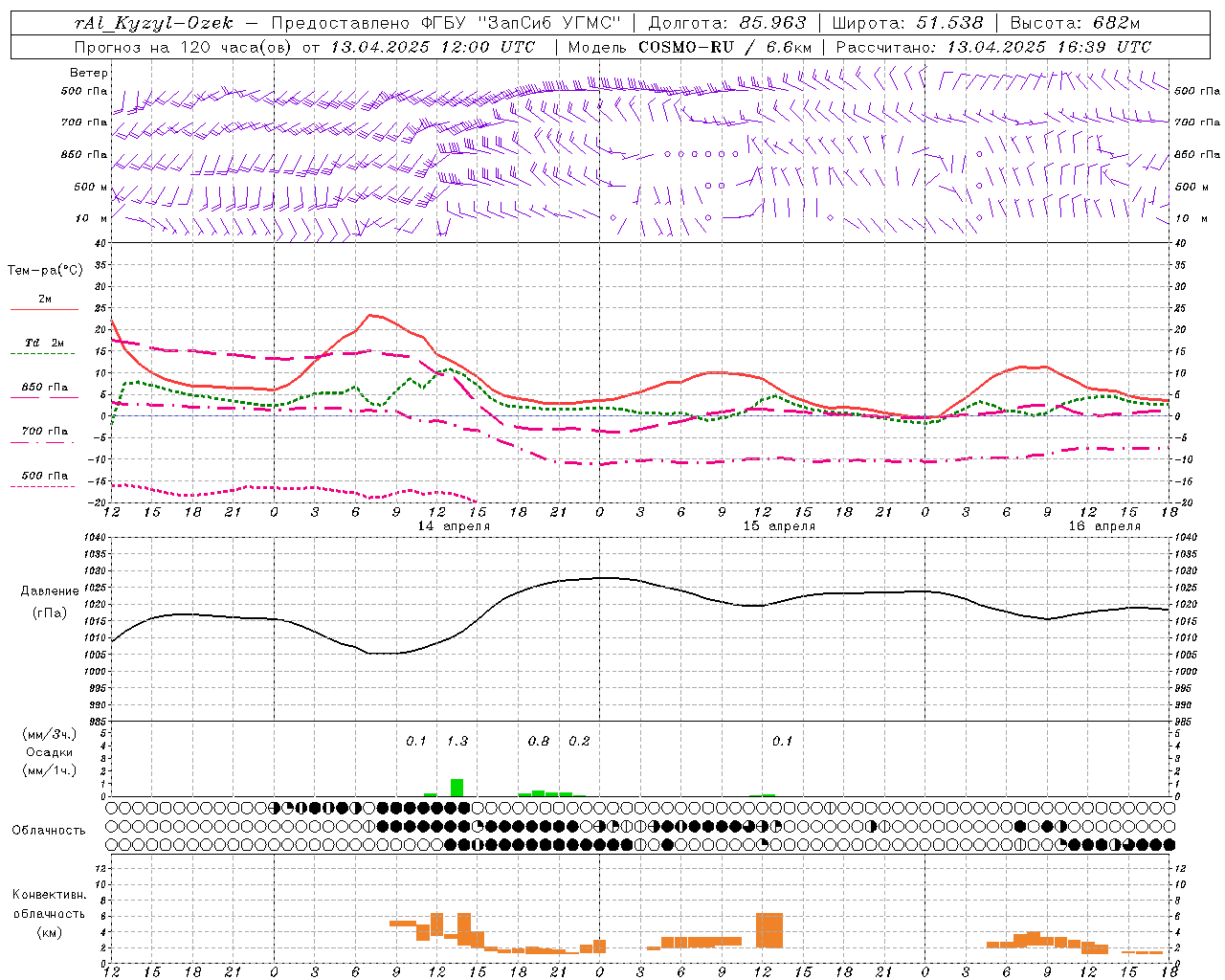Image resolution: width=1225 pixels, height=980 pixels.
Task: Click the model name "COSMO-RU / 6.6км"
Action: pos(724,47)
